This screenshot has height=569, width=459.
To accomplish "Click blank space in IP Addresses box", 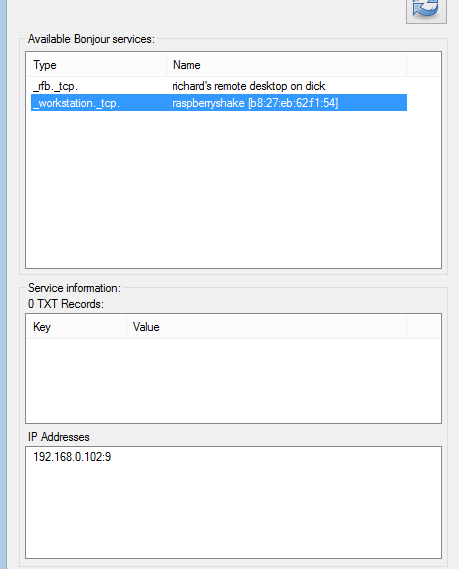I will 233,512.
